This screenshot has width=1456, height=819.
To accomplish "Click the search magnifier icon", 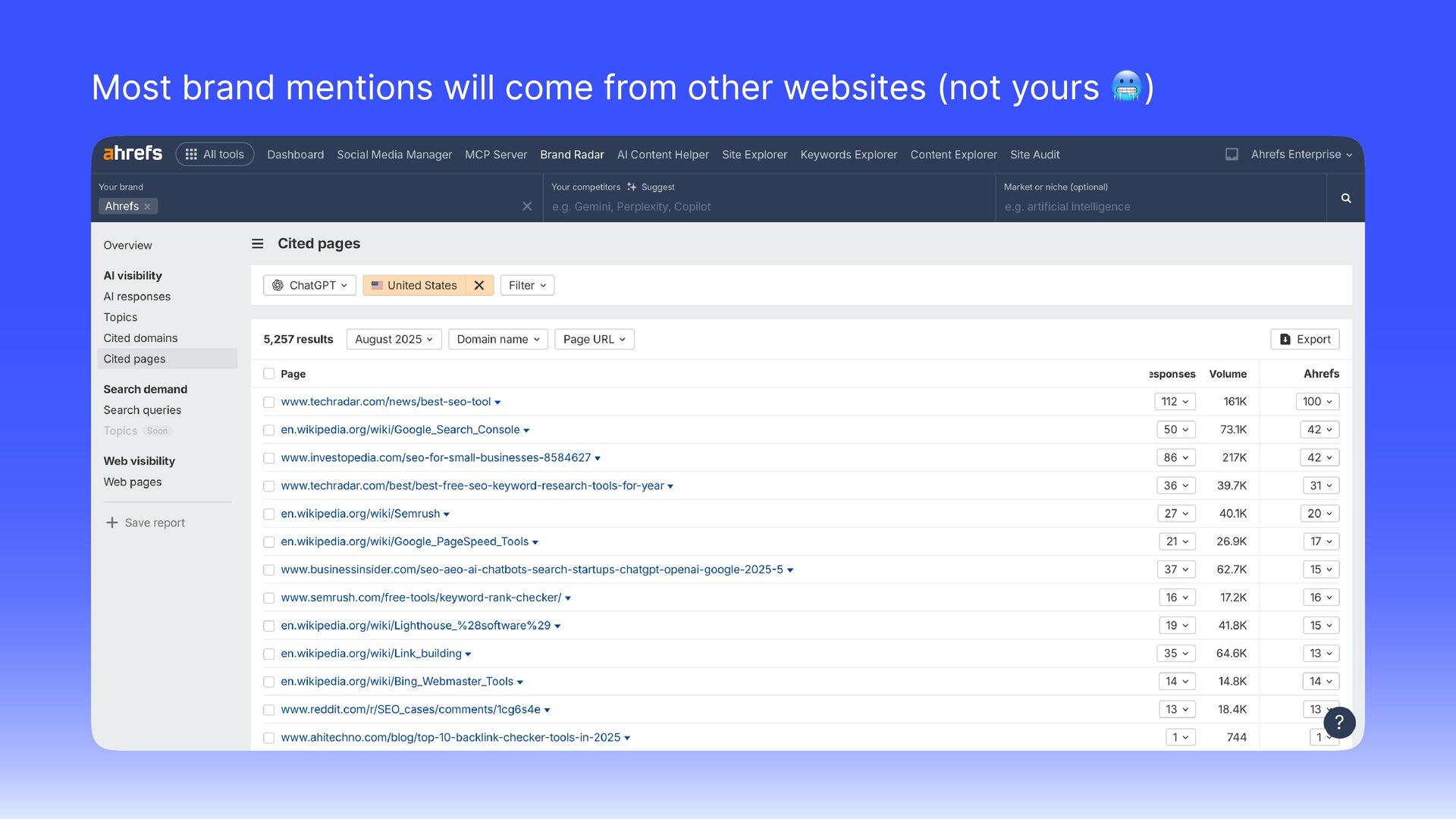I will tap(1346, 199).
